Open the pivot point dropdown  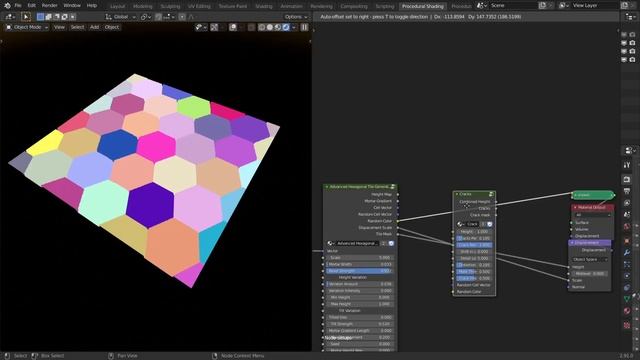click(146, 17)
